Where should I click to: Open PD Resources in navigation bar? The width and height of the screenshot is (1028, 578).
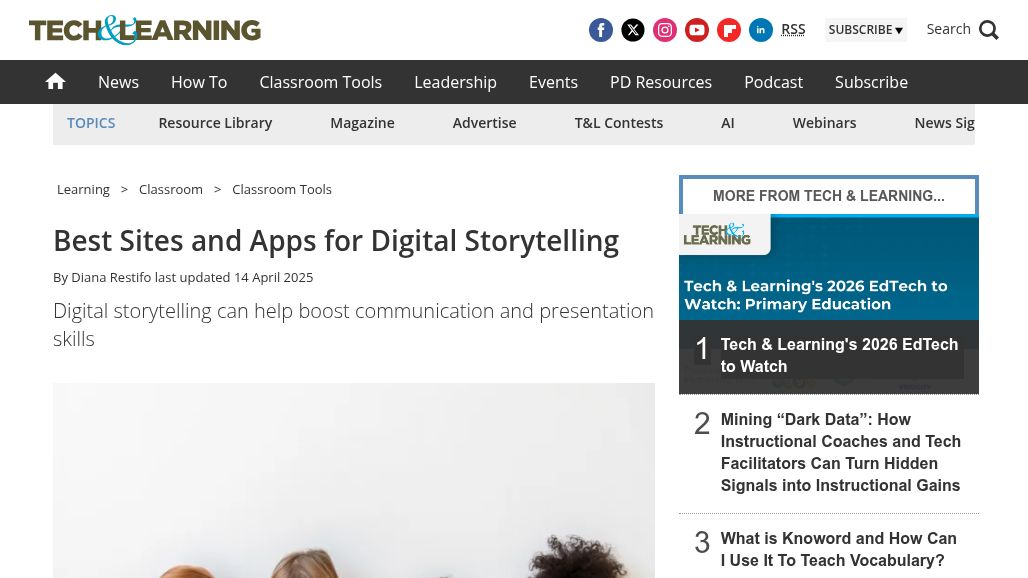pos(660,82)
